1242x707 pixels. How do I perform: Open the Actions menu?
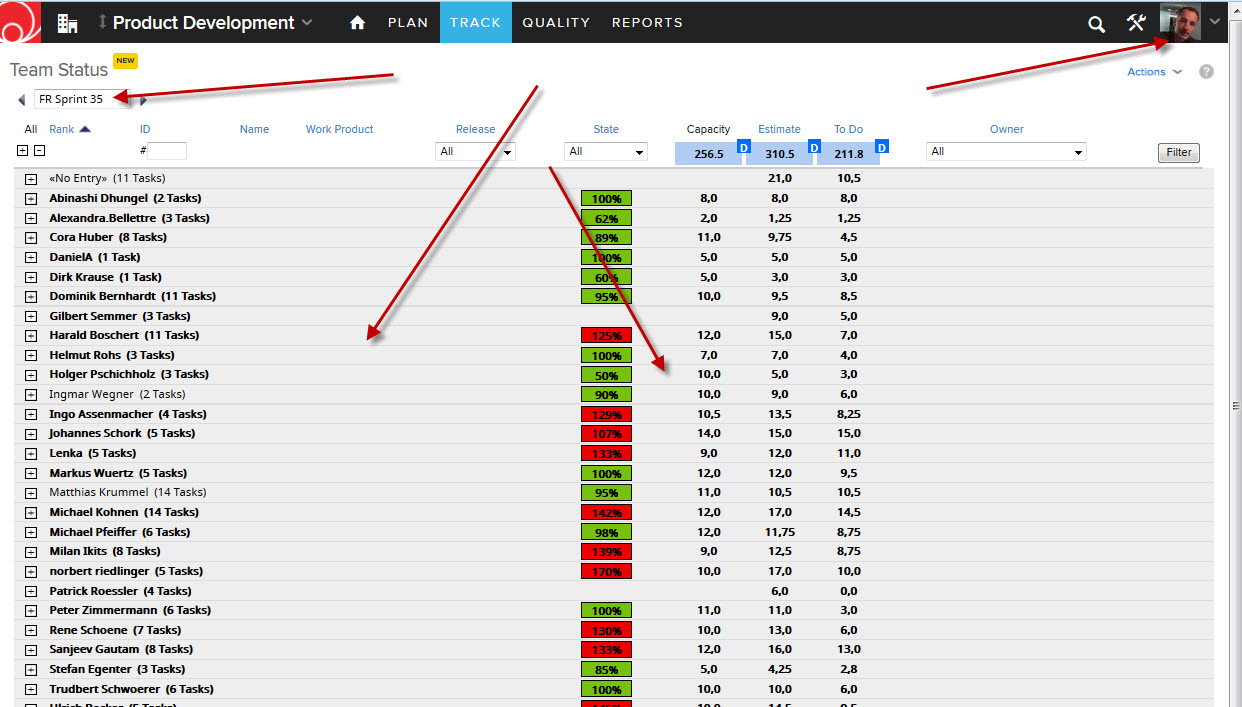1147,71
